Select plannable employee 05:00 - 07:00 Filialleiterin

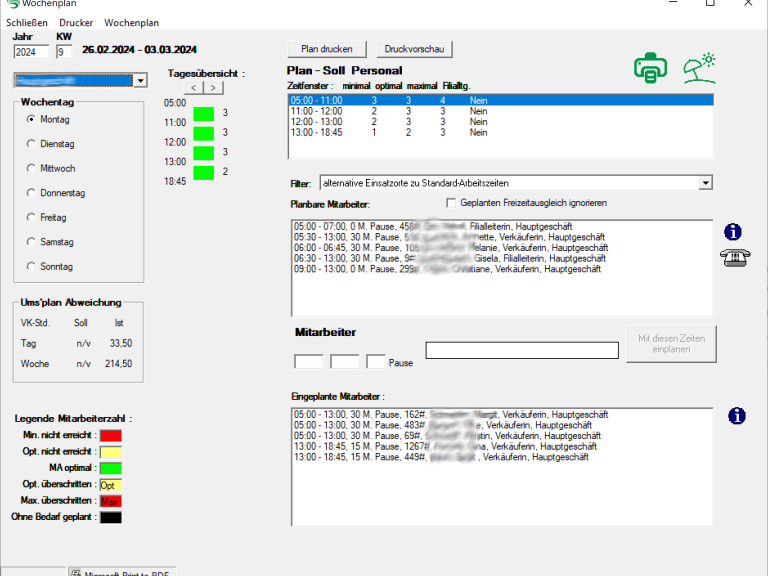point(502,227)
